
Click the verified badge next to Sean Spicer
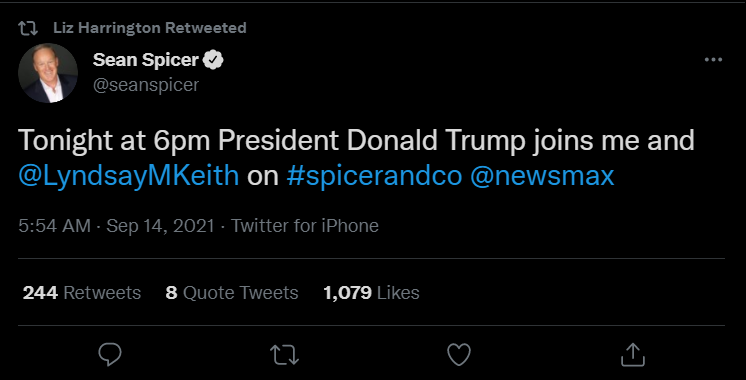click(x=213, y=60)
